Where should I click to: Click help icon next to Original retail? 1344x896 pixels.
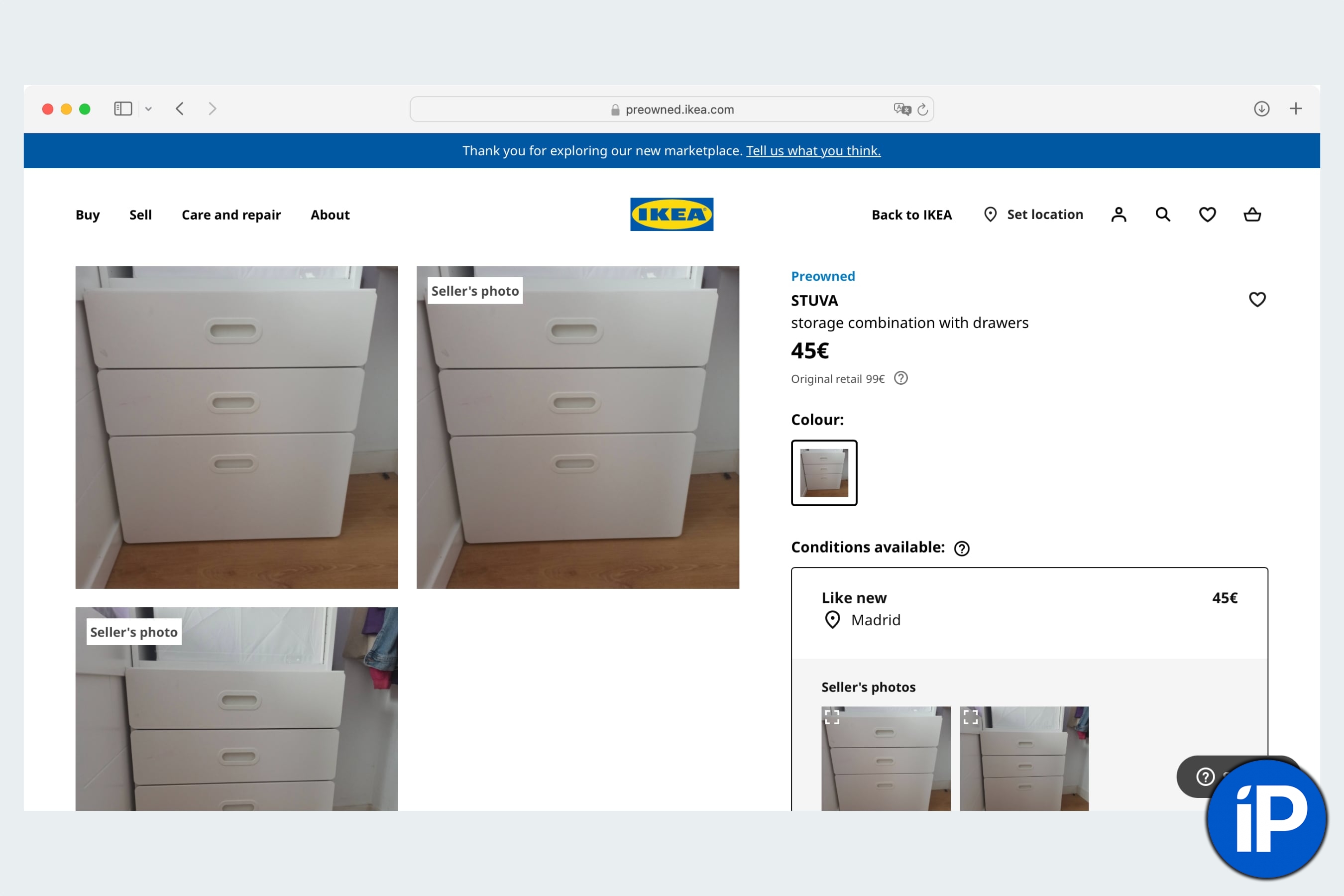[x=900, y=378]
